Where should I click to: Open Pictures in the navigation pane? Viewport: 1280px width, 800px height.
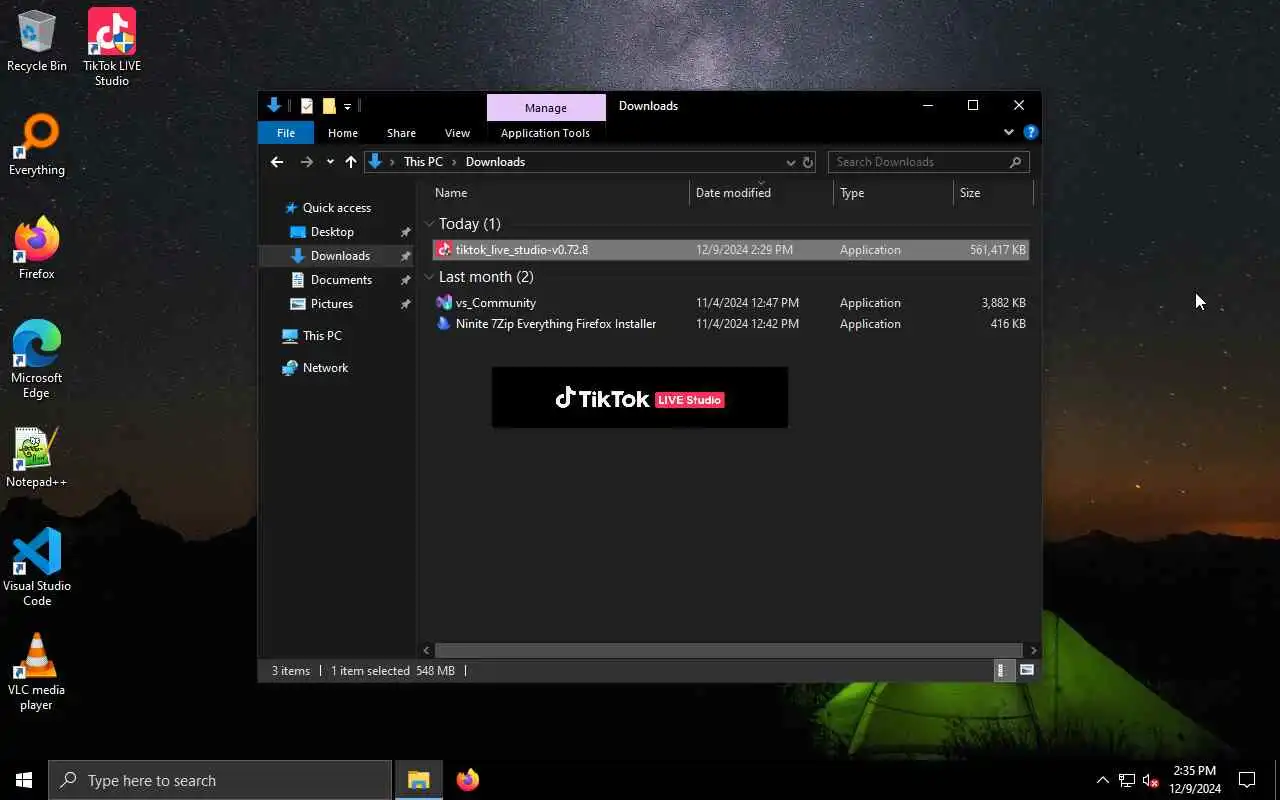[x=332, y=304]
